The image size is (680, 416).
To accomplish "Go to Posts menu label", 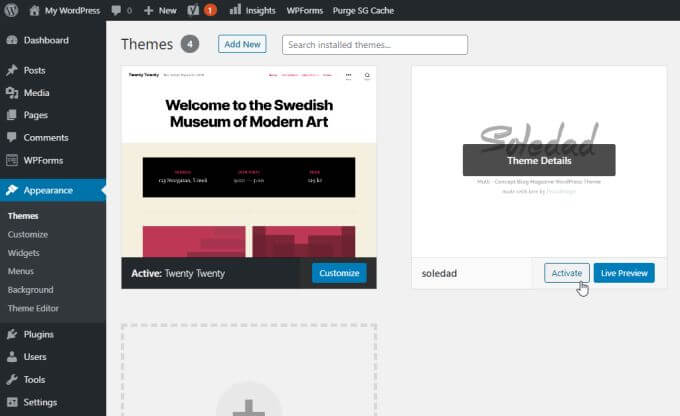I will [x=35, y=70].
